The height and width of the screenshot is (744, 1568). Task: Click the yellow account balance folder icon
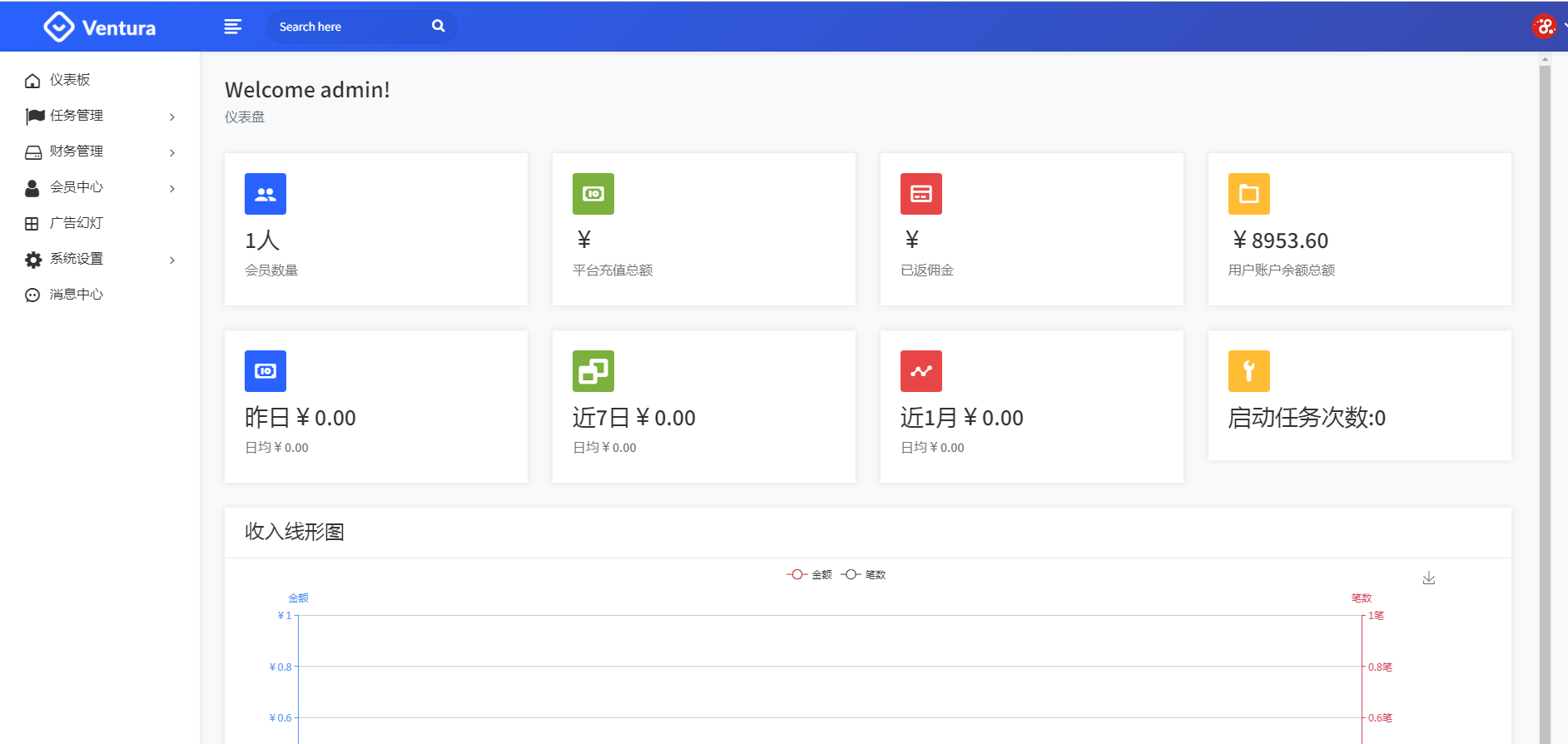(1249, 194)
